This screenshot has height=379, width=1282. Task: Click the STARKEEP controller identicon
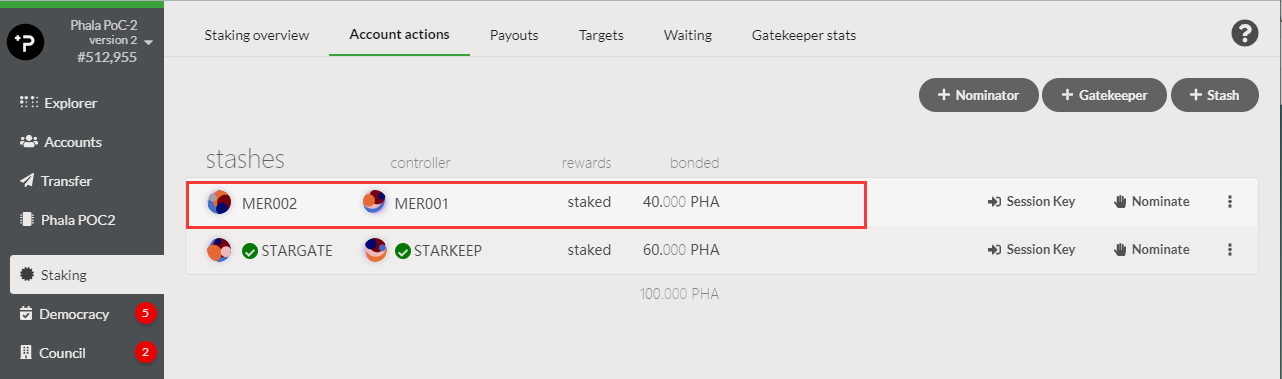tap(376, 250)
